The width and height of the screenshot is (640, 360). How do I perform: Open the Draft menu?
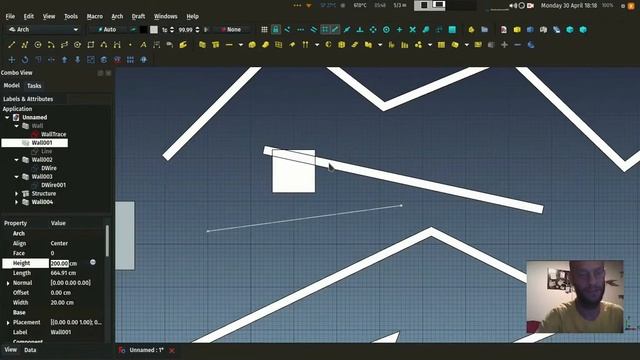point(138,16)
